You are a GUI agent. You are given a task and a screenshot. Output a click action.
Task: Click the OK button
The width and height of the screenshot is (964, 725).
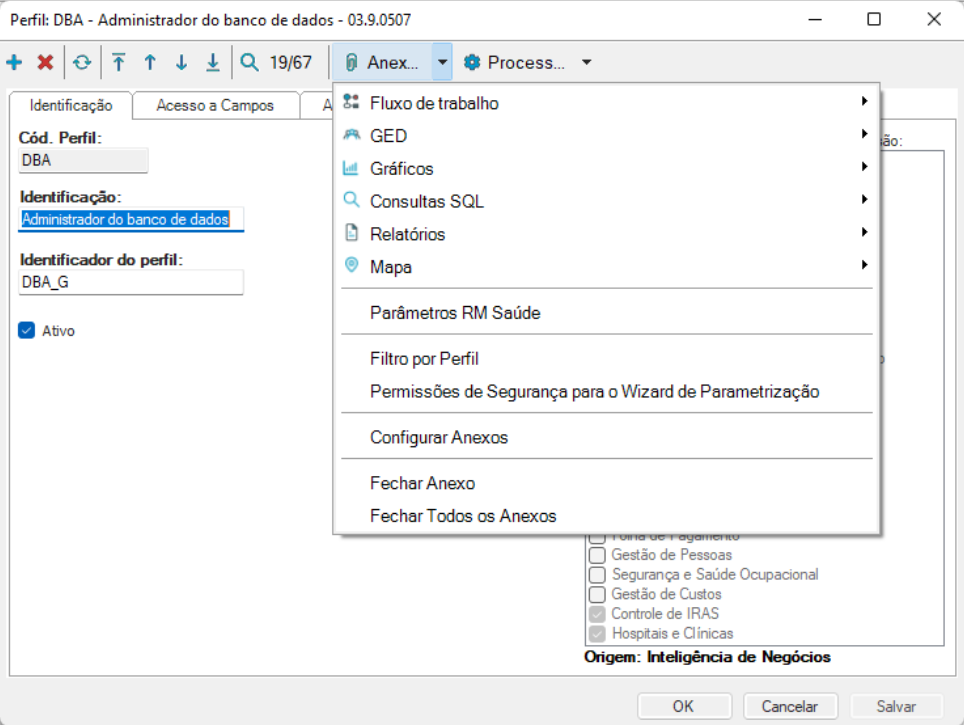[684, 707]
